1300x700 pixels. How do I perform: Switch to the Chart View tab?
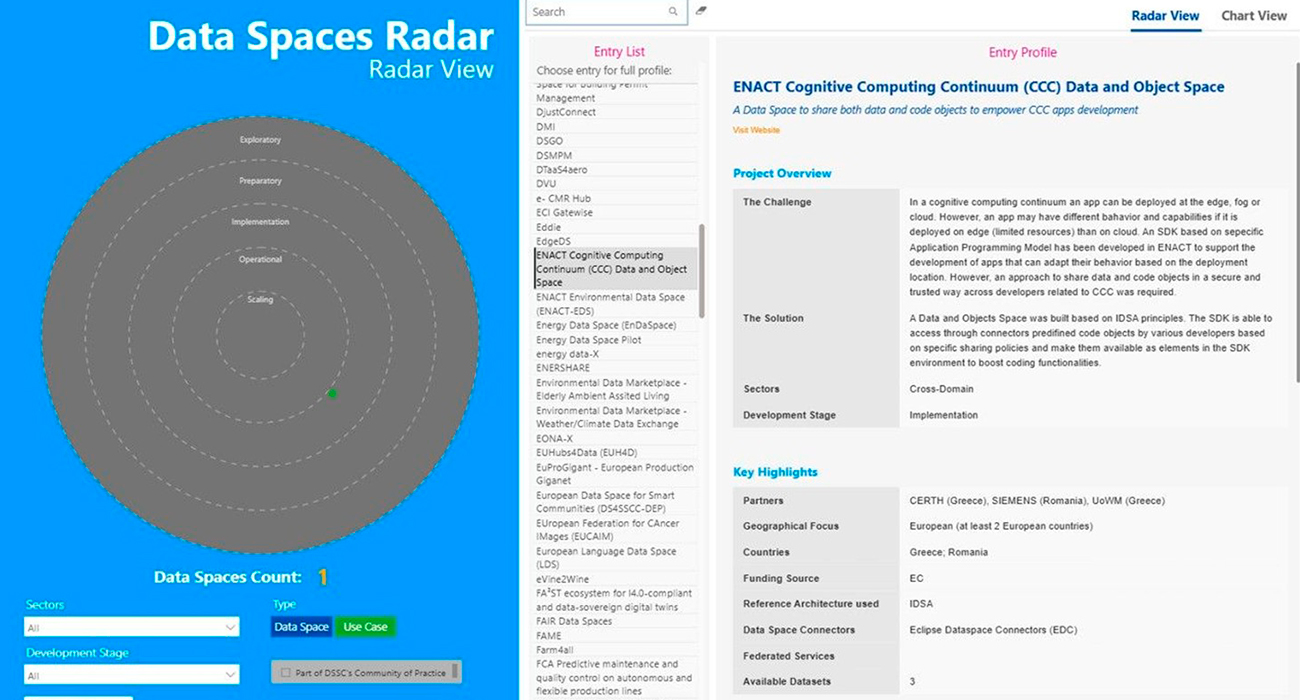coord(1254,16)
